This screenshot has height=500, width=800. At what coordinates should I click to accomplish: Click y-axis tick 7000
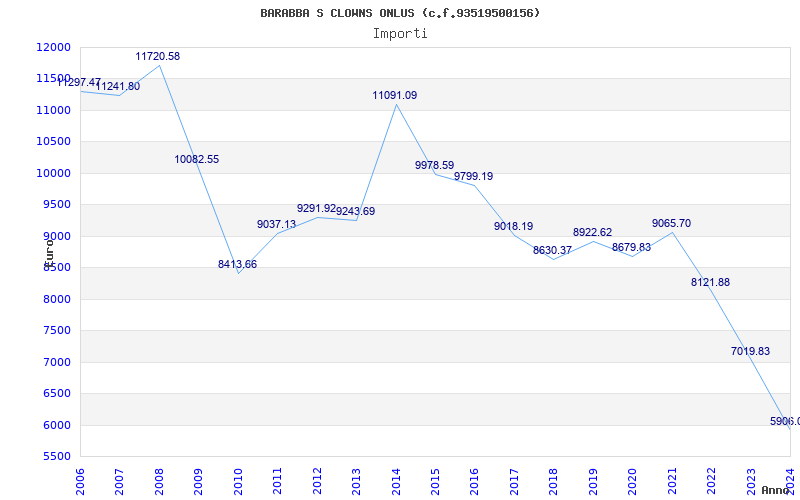tap(57, 362)
